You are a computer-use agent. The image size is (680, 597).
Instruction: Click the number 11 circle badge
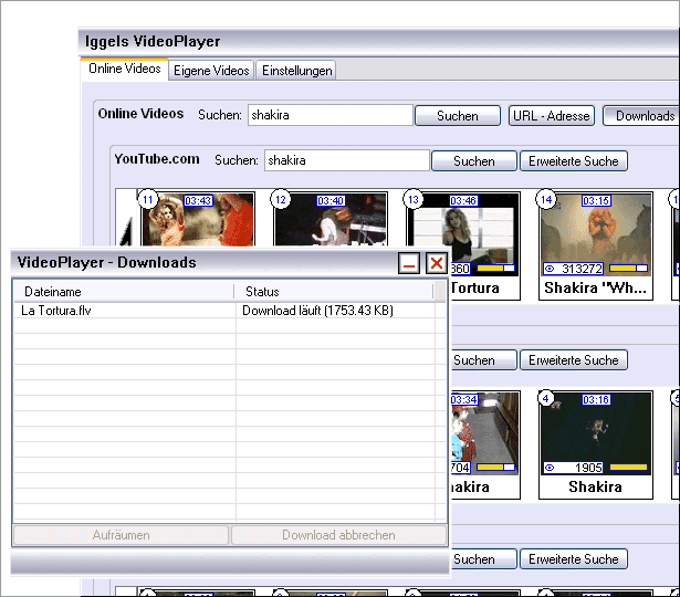click(x=148, y=199)
